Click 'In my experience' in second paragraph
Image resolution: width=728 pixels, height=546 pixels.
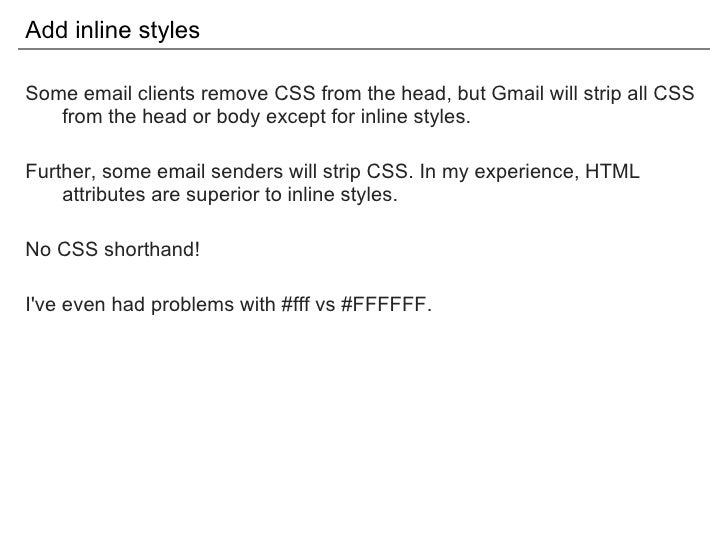coord(499,172)
